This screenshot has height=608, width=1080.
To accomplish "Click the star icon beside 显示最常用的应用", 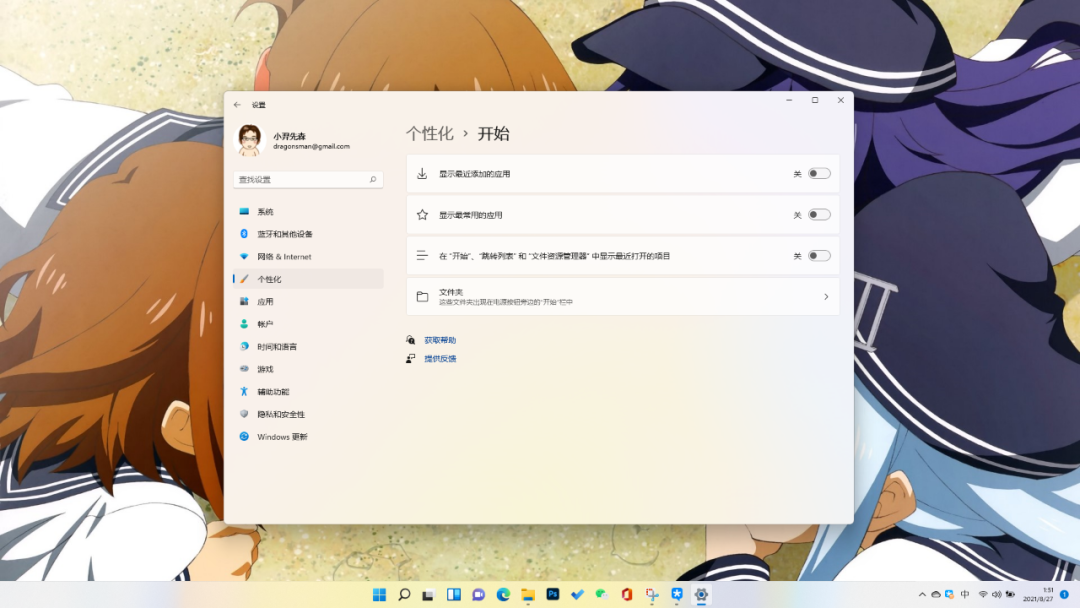I will click(x=422, y=215).
